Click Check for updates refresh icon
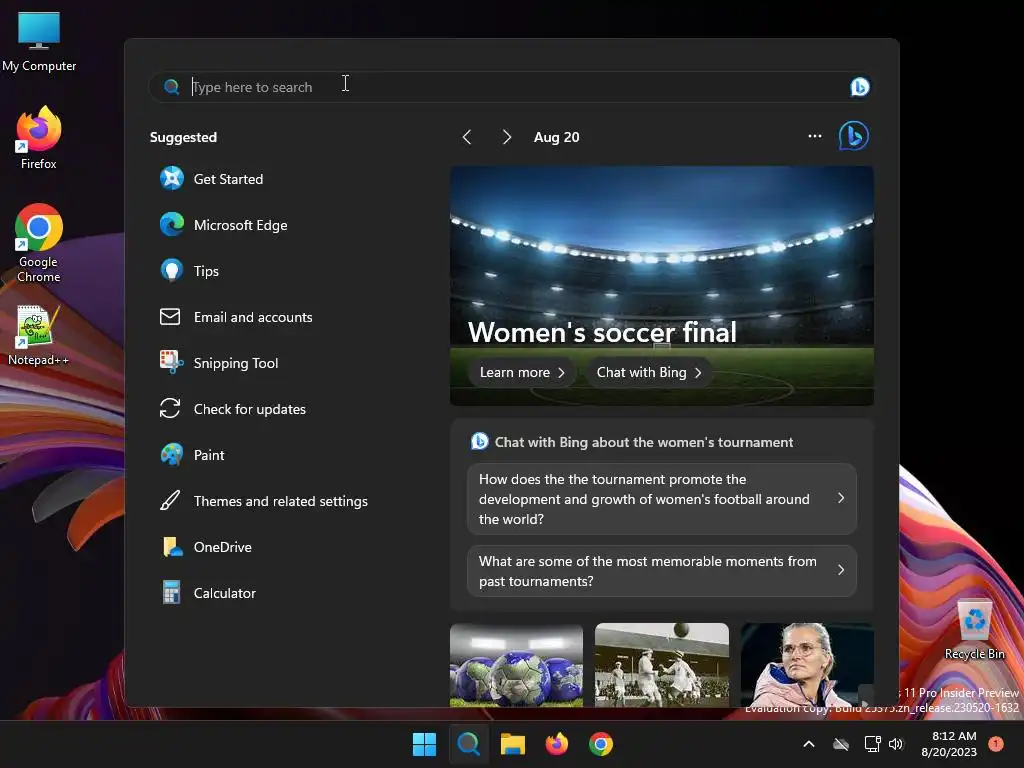 170,409
